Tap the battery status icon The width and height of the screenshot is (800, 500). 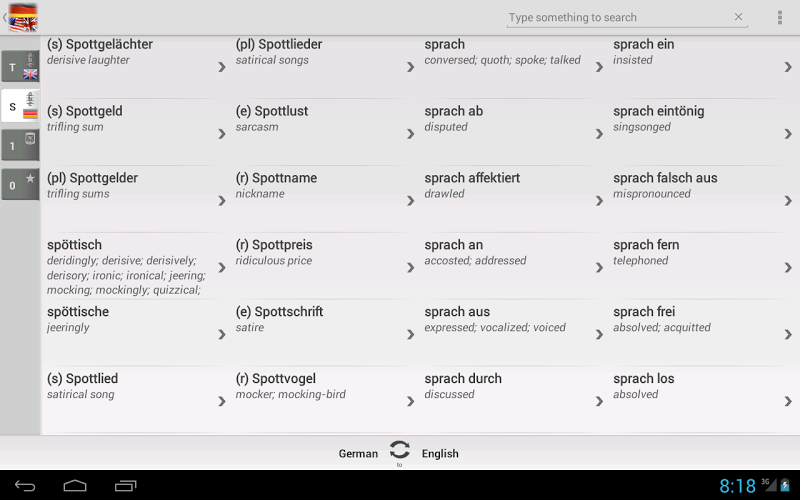click(785, 486)
